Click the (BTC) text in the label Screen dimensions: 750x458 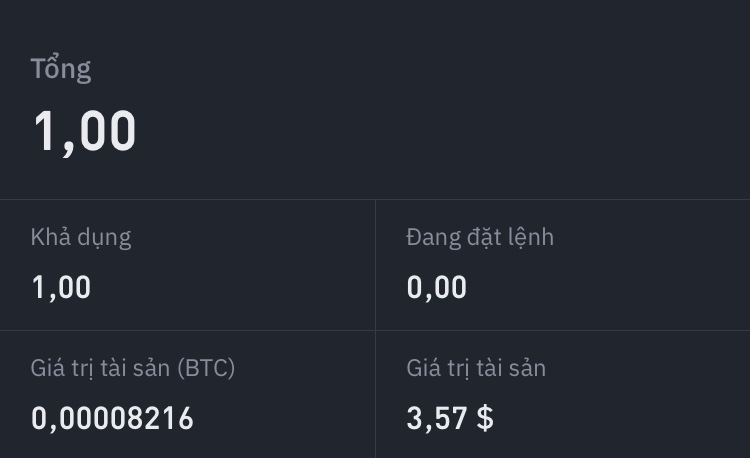205,368
